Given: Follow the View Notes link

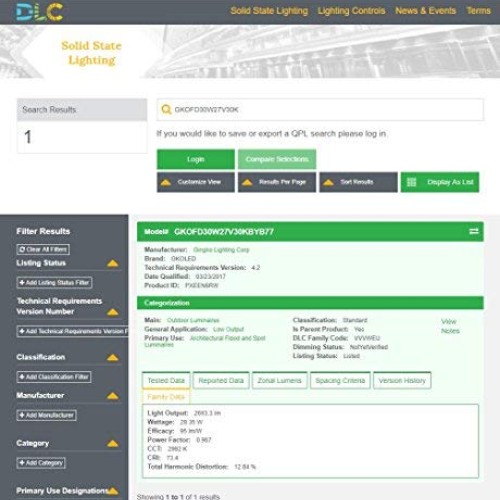Looking at the screenshot, I should (x=450, y=326).
